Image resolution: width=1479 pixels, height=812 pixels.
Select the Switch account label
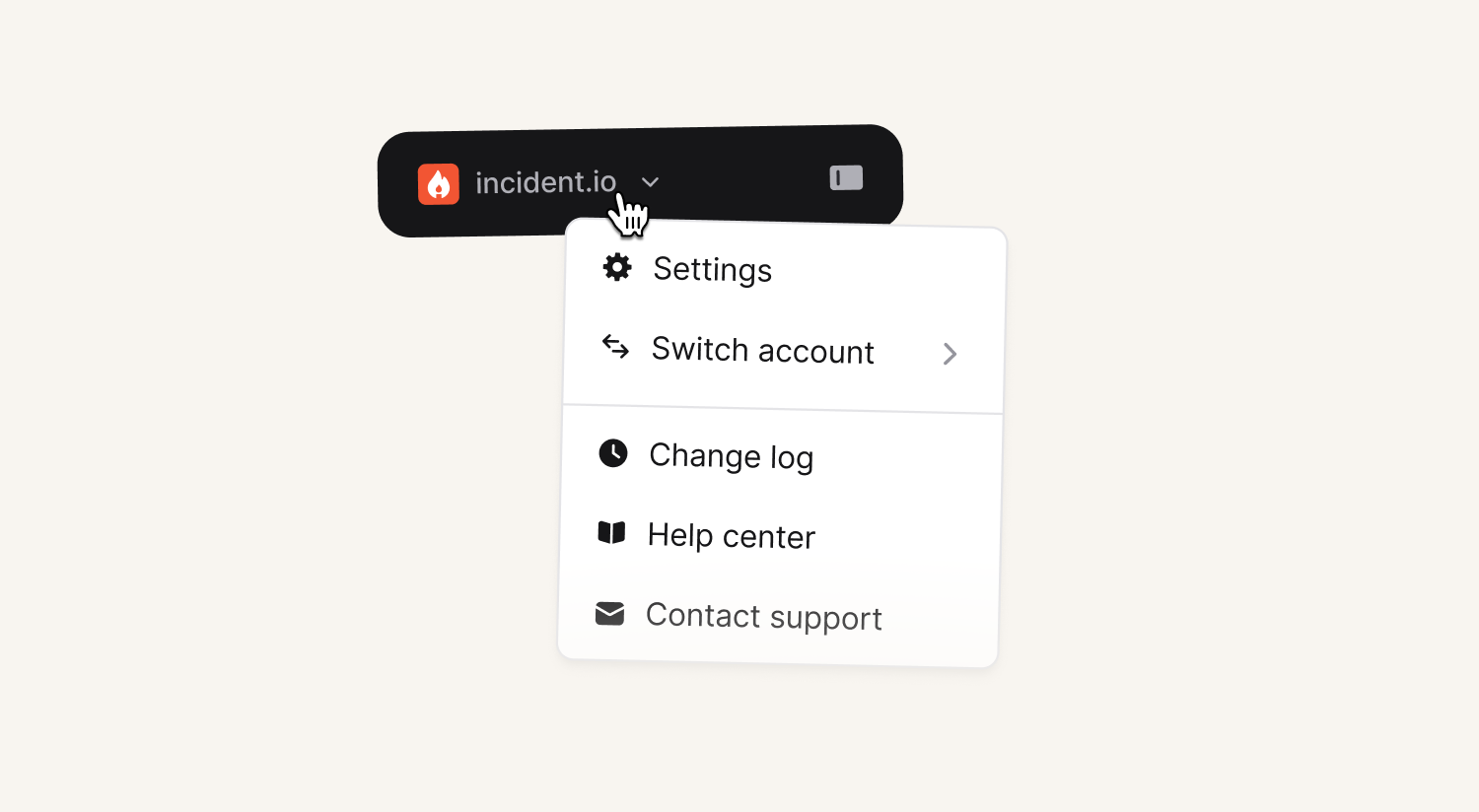pos(763,351)
